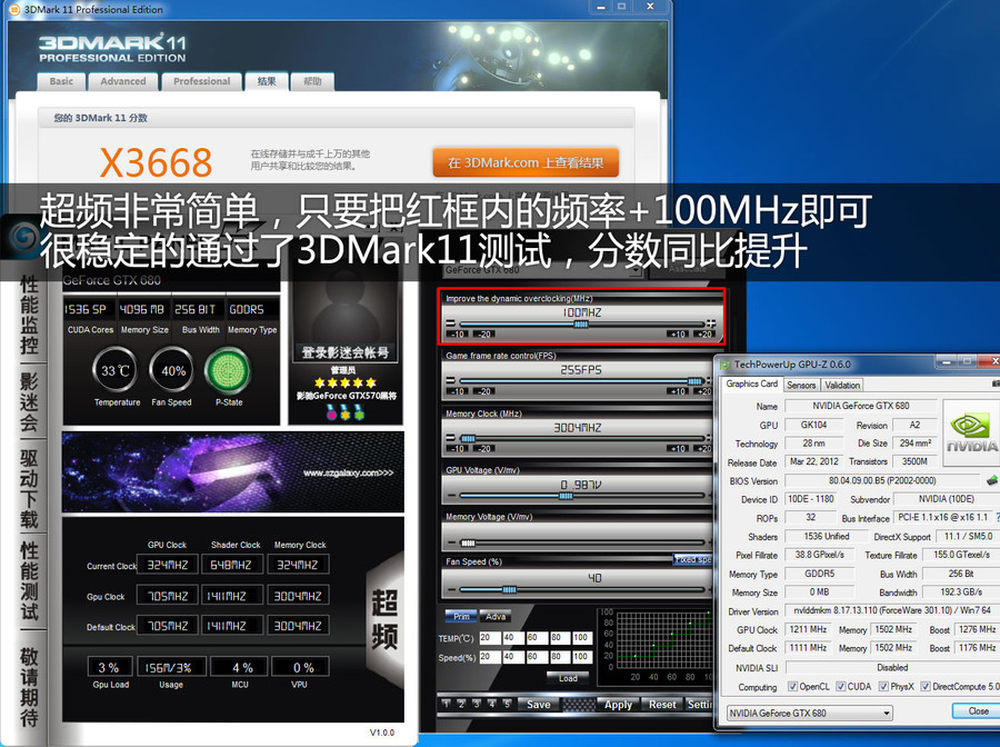Toggle the Fixed speed option

point(693,559)
